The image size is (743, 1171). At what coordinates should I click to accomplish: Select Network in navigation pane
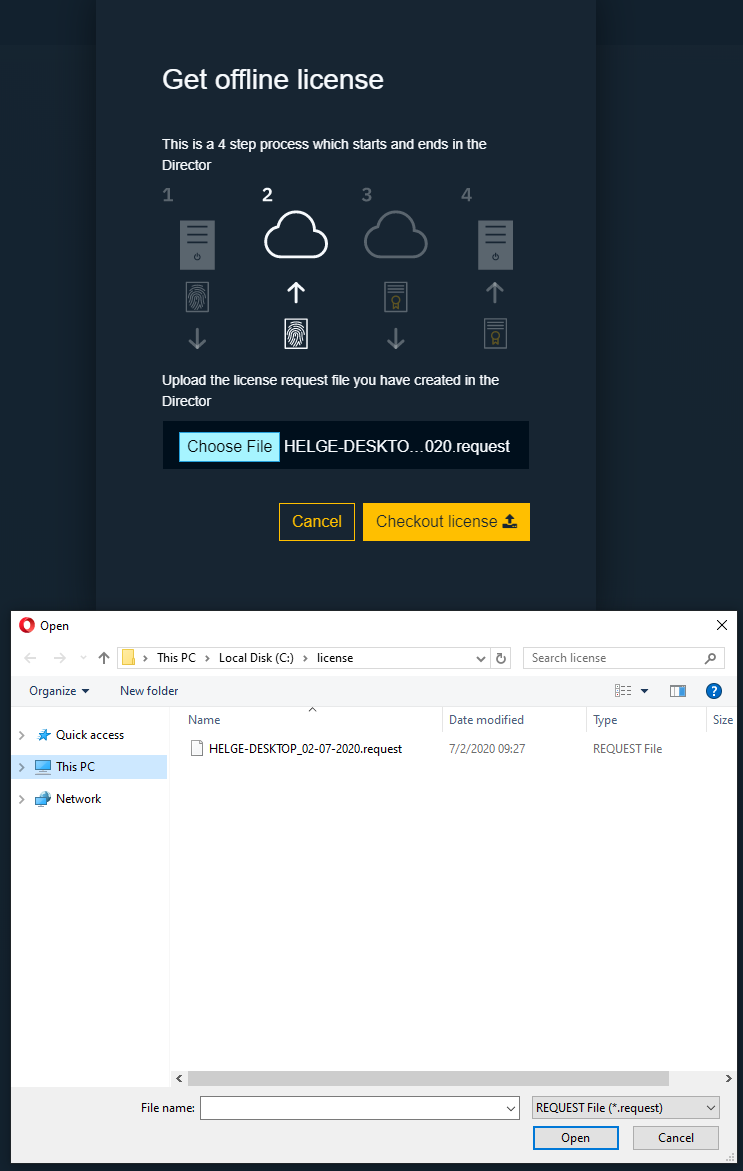(78, 798)
